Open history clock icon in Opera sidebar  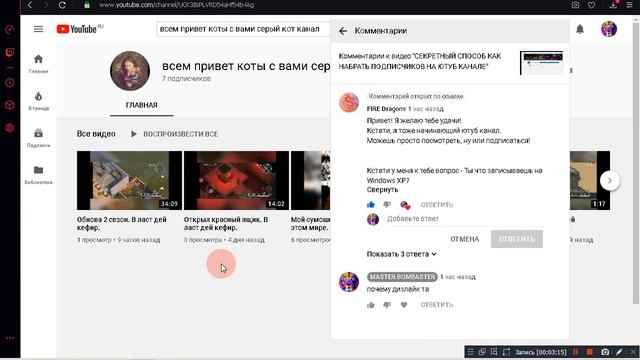coord(10,83)
